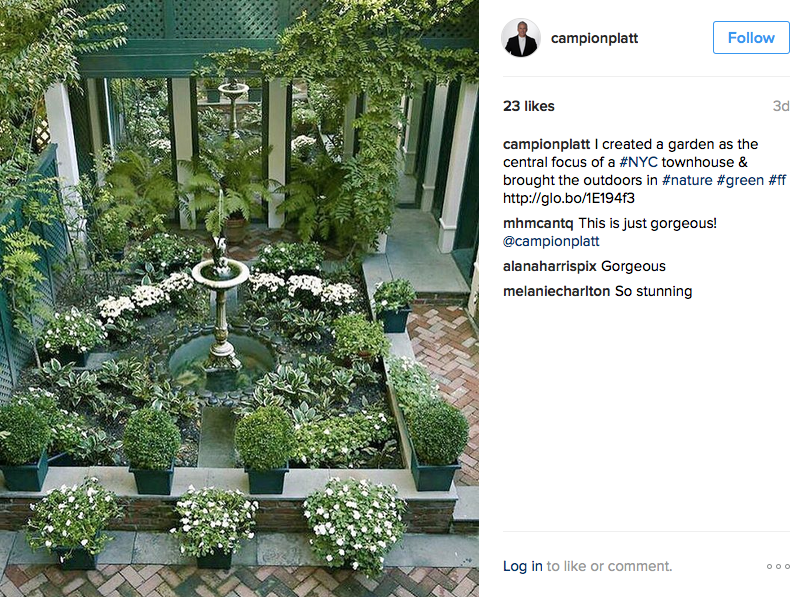Viewport: 811px width, 597px height.
Task: Open the #green hashtag
Action: pos(740,180)
